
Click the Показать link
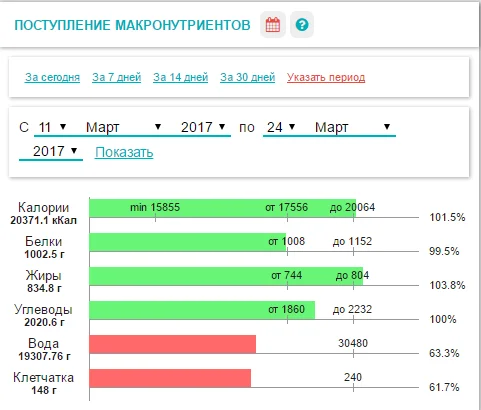[124, 152]
